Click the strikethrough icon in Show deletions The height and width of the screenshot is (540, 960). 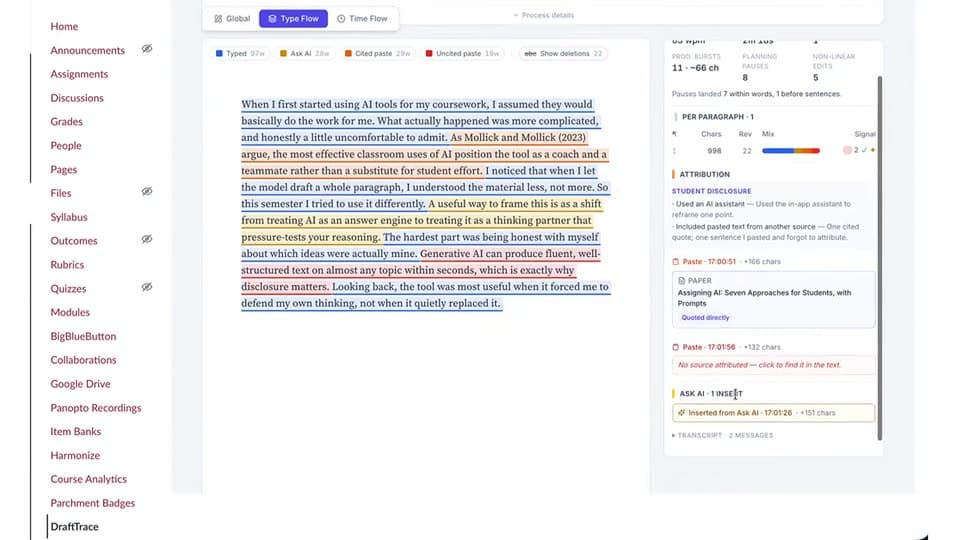530,54
